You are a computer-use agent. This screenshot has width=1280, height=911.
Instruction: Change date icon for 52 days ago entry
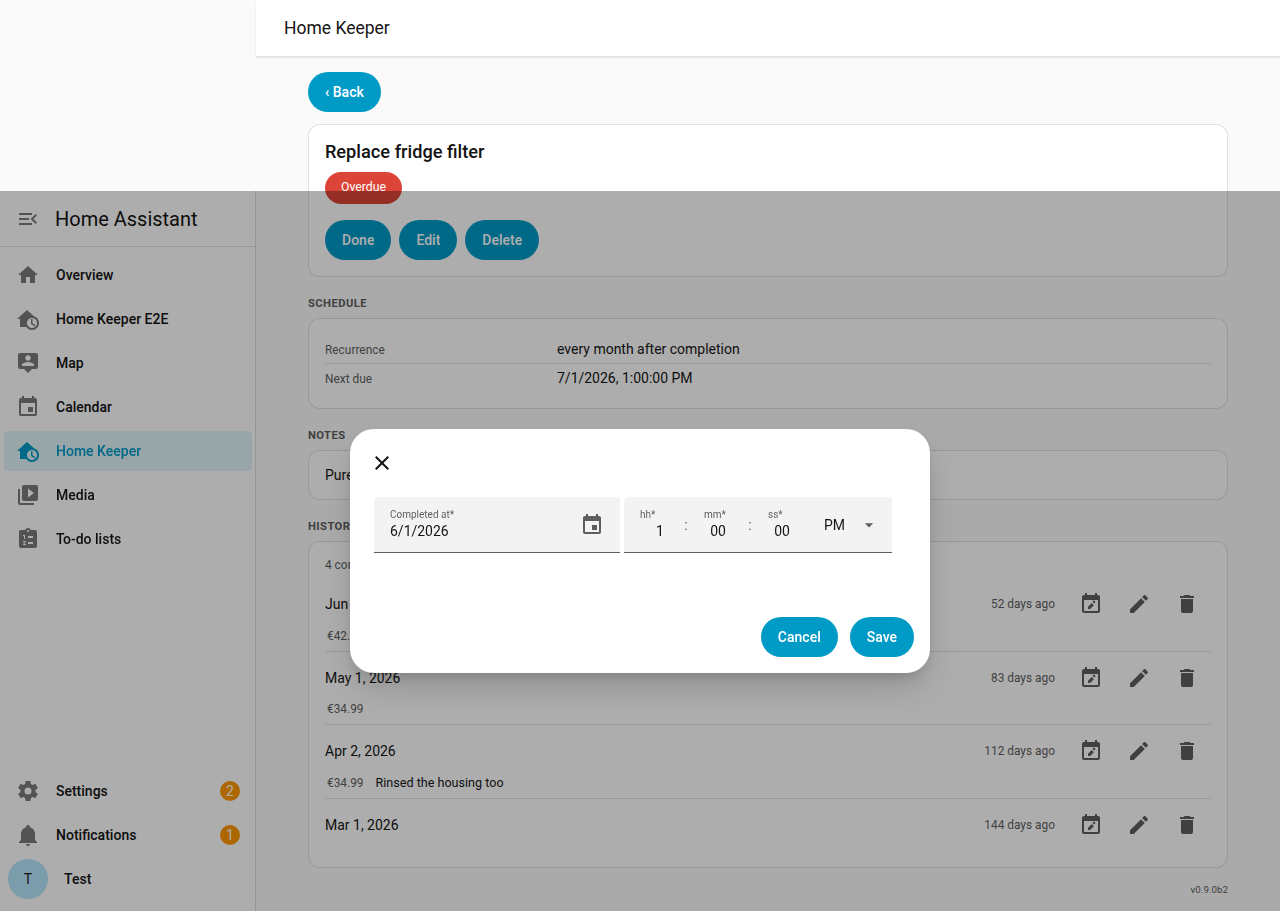[1091, 604]
